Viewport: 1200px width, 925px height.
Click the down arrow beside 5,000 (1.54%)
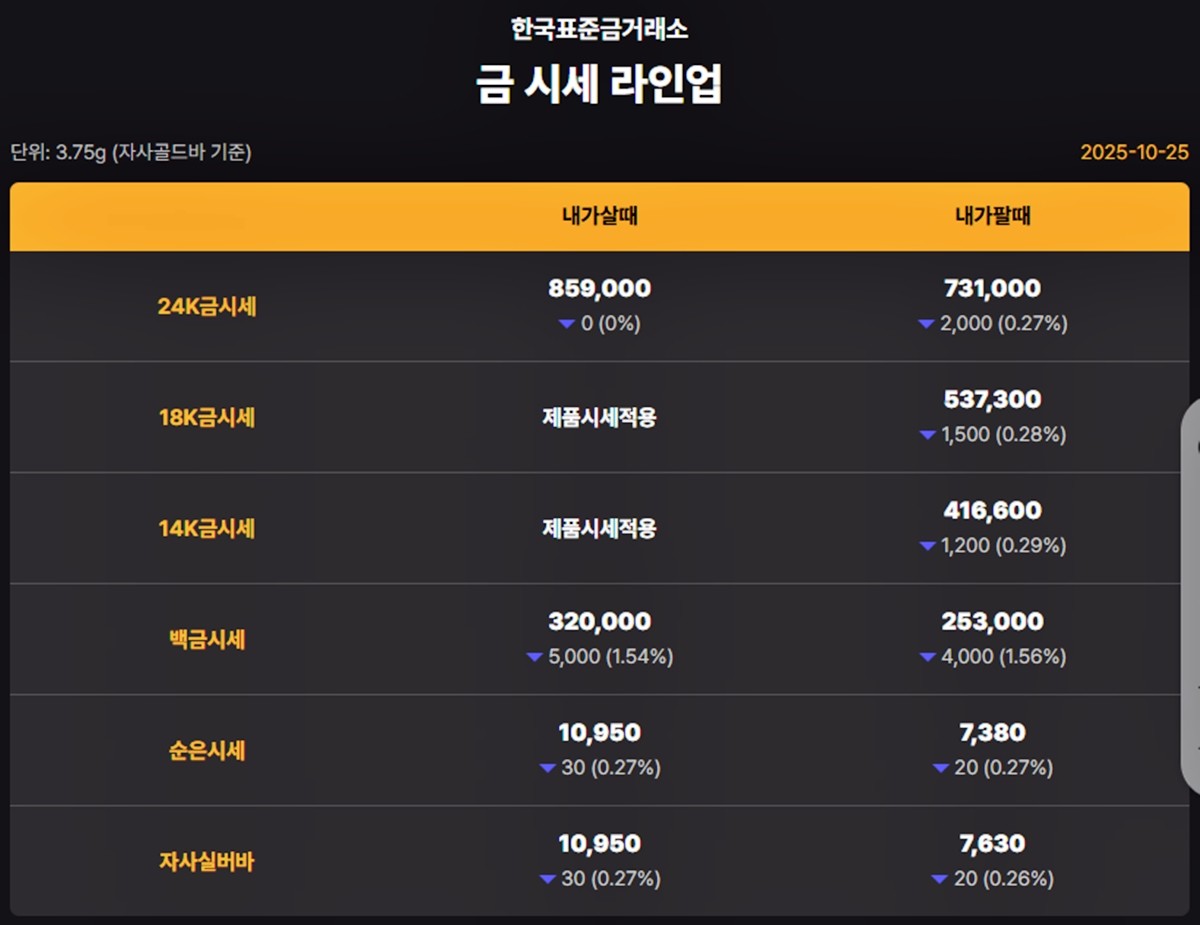(535, 657)
